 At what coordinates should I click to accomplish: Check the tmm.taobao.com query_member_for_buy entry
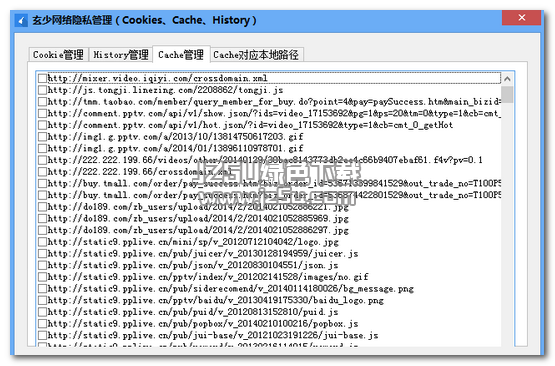(42, 102)
